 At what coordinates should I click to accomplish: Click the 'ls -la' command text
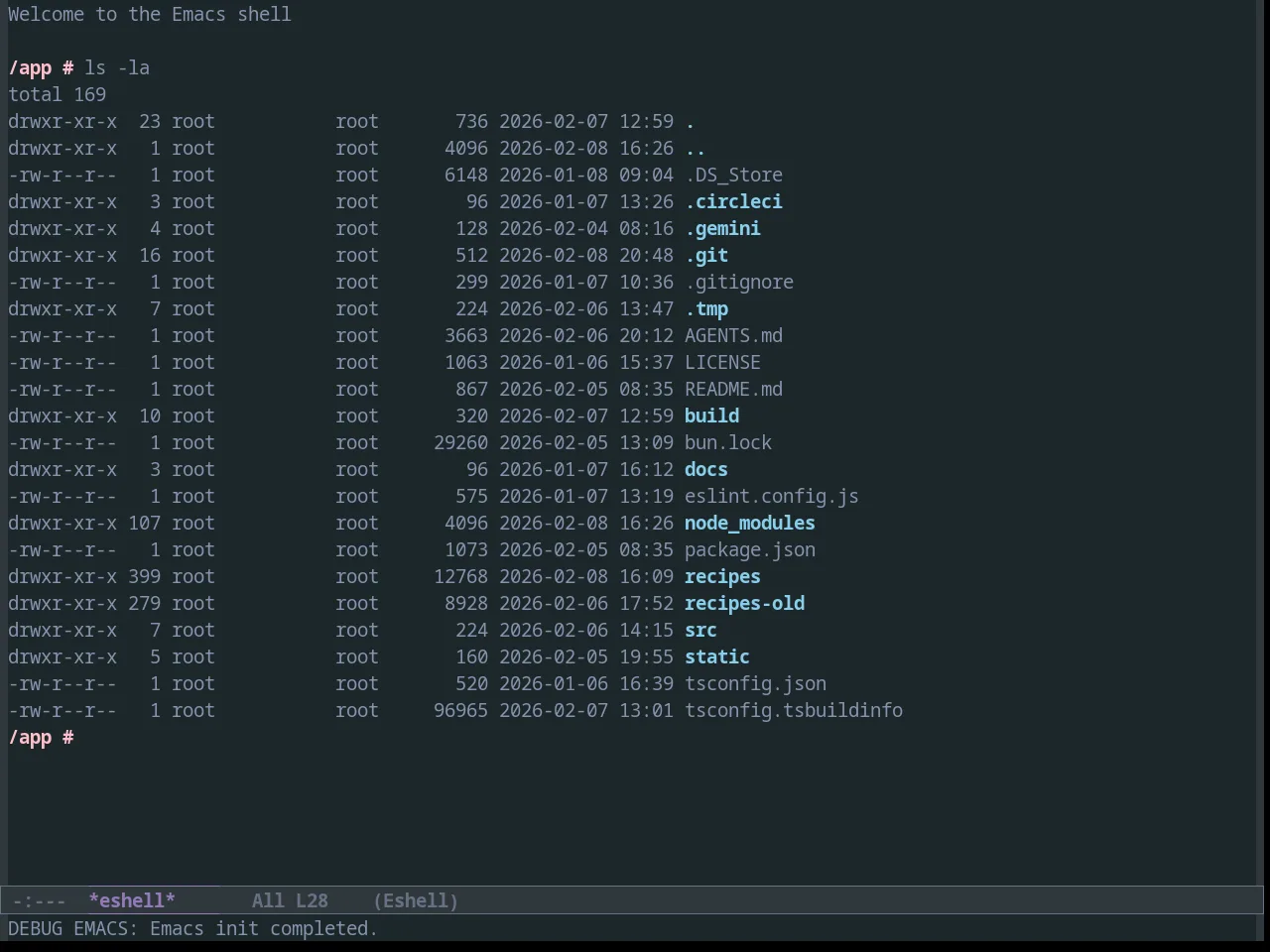(x=117, y=67)
